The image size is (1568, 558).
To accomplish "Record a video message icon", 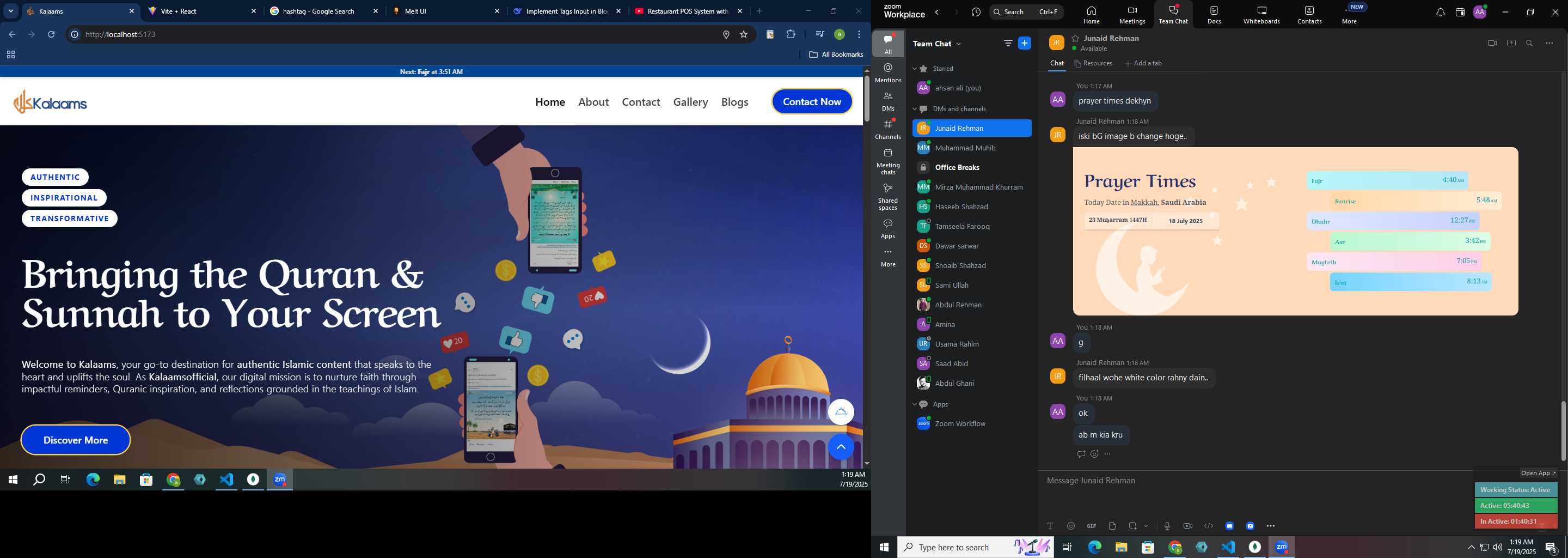I will [1187, 526].
